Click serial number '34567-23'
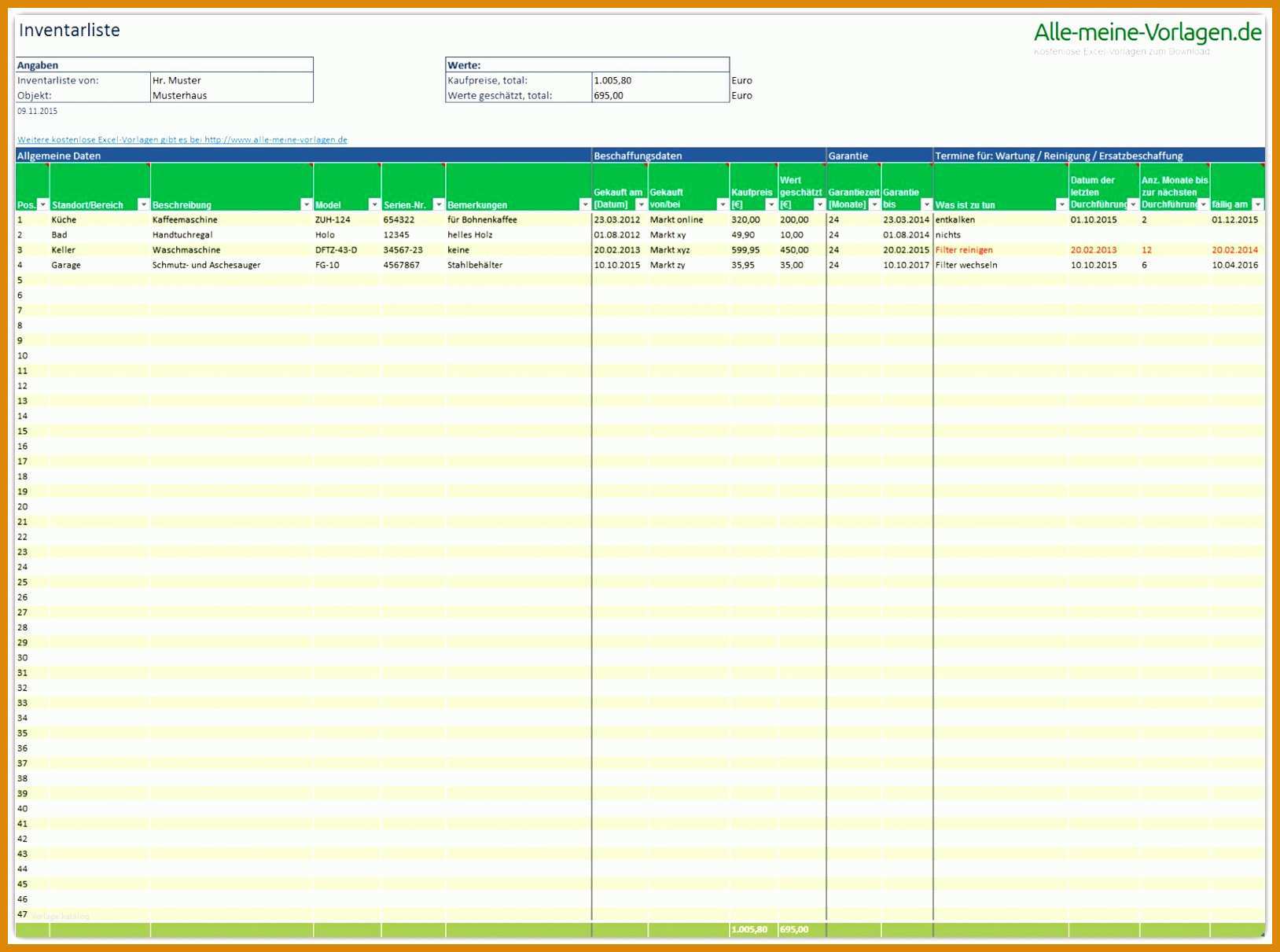The width and height of the screenshot is (1280, 952). tap(413, 250)
